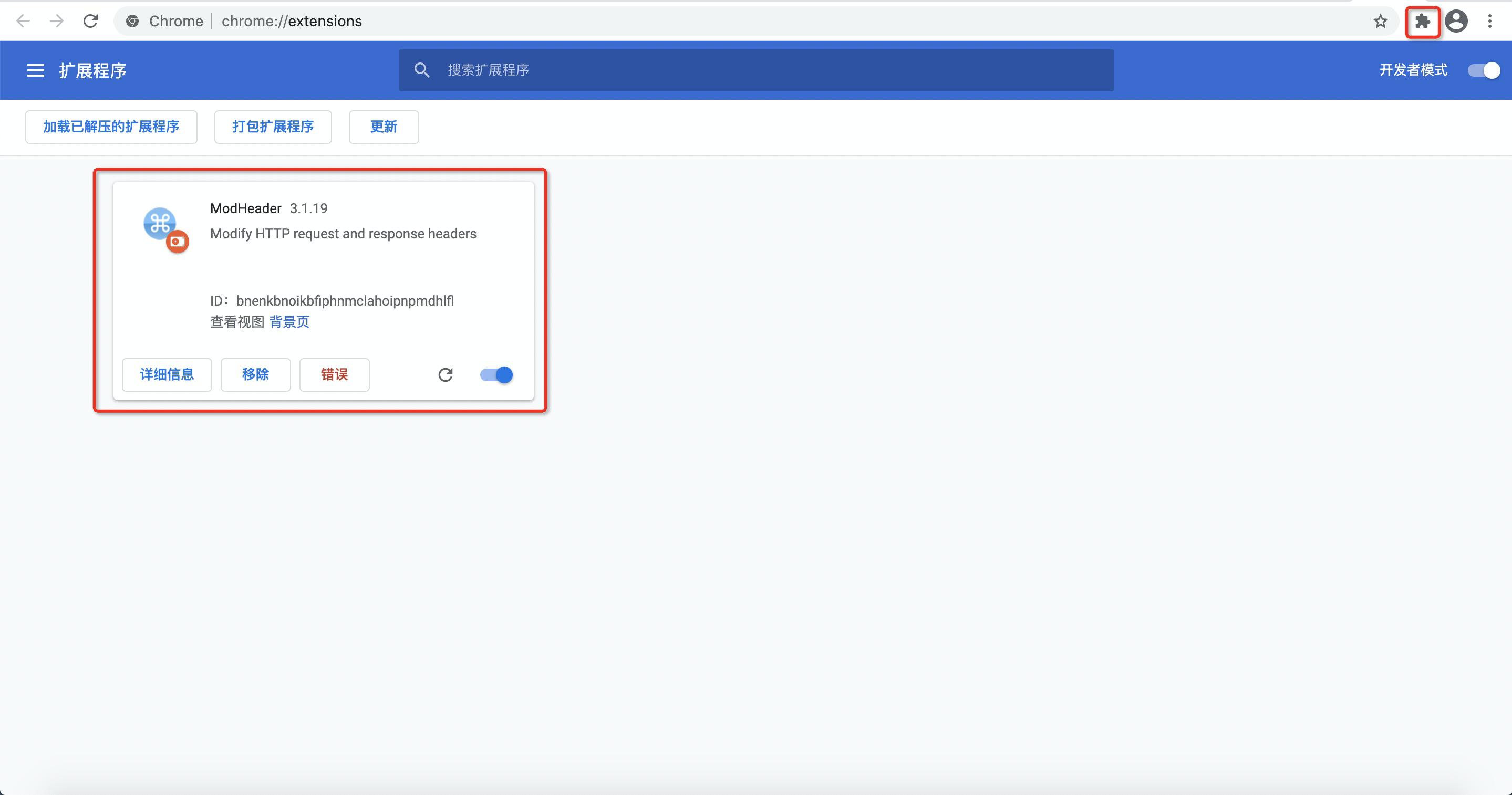Screen dimensions: 1512x795
Task: Reload the page with refresh icon
Action: coord(90,21)
